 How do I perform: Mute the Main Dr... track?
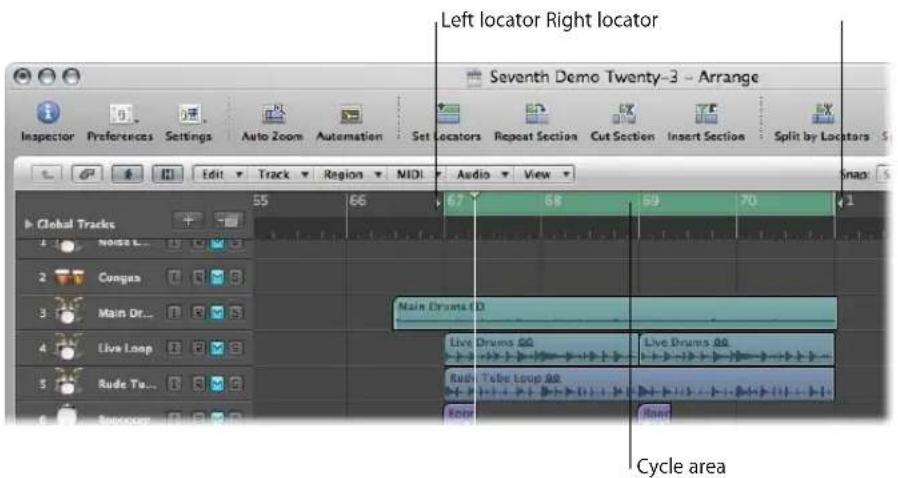click(x=217, y=313)
